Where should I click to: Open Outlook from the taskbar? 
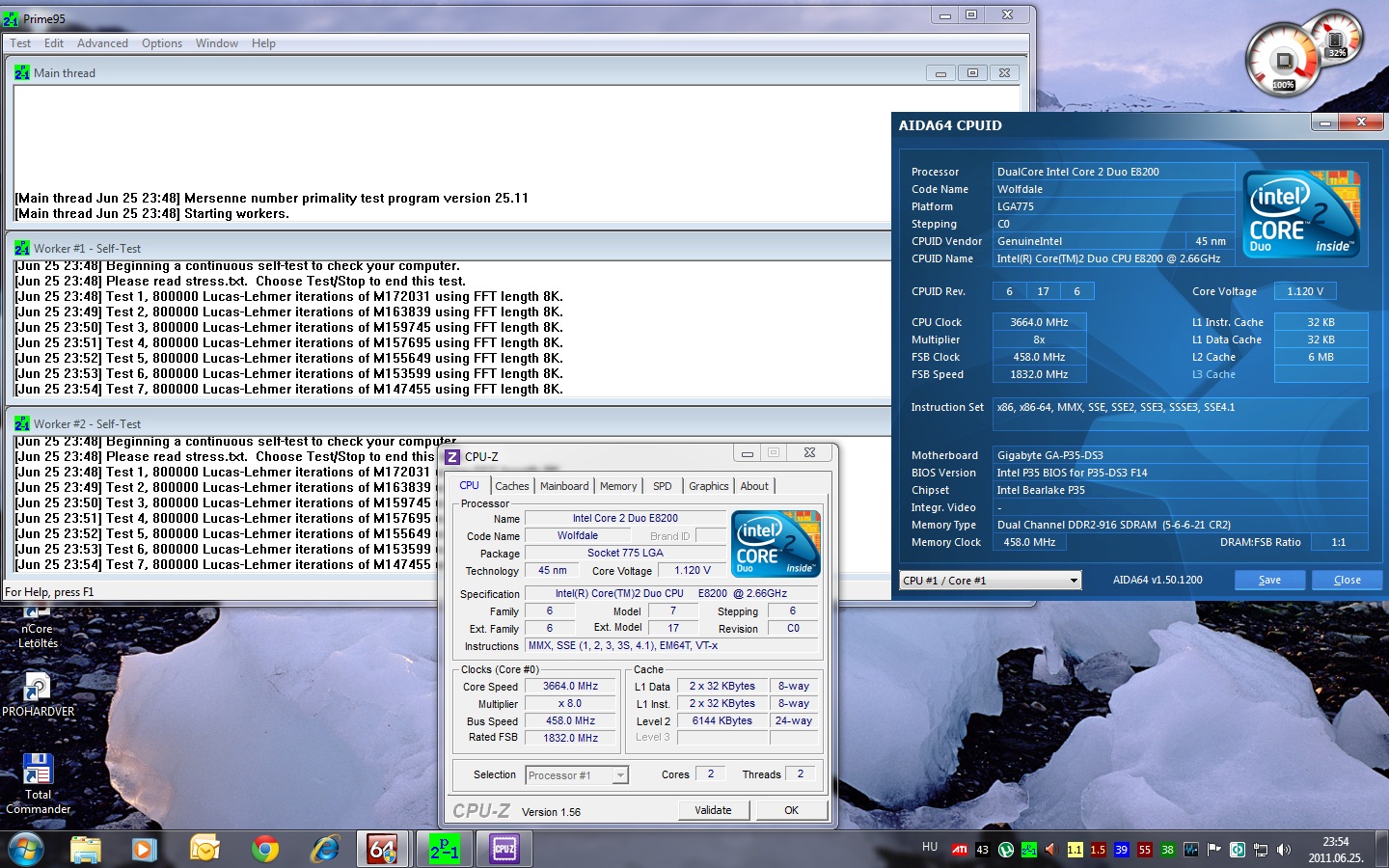tap(204, 849)
